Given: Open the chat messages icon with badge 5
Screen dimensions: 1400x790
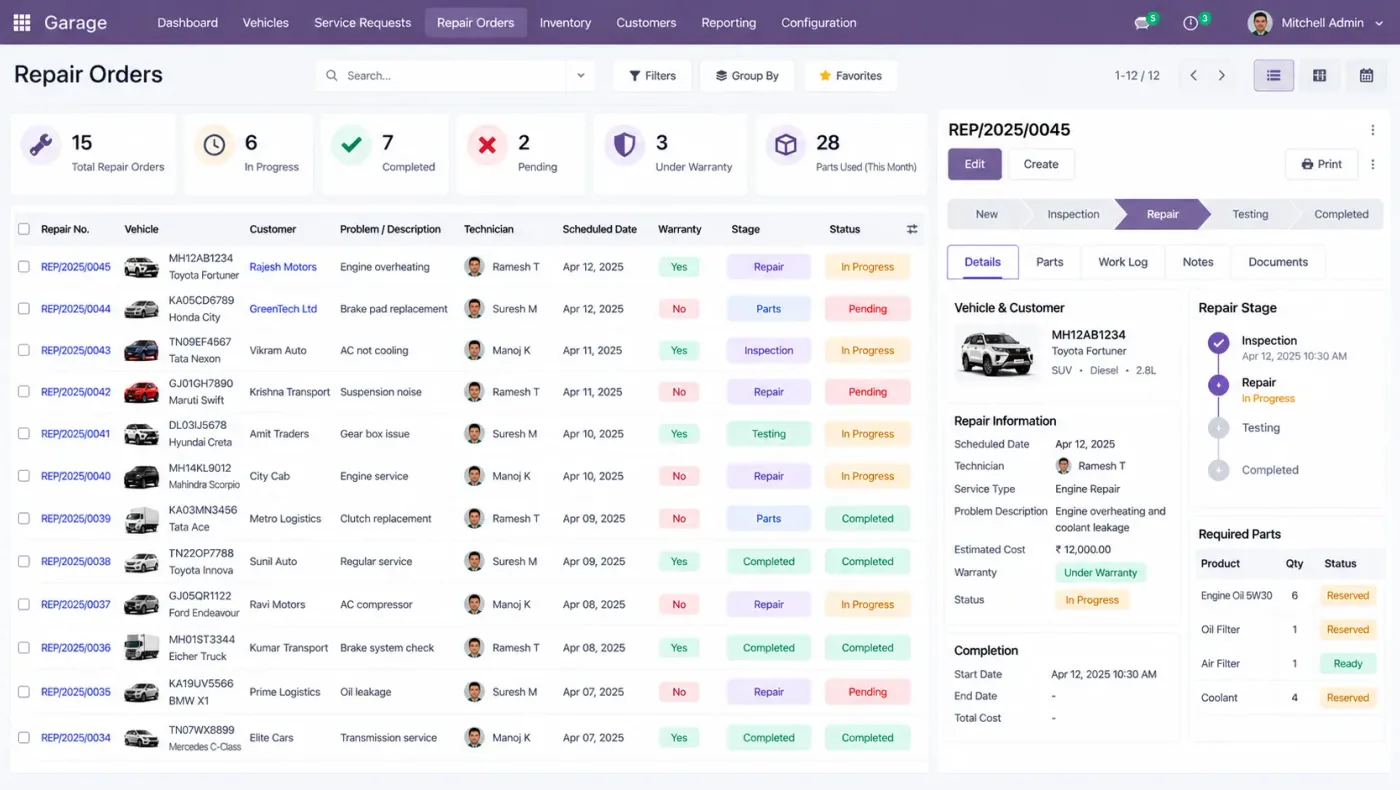Looking at the screenshot, I should click(x=1142, y=23).
